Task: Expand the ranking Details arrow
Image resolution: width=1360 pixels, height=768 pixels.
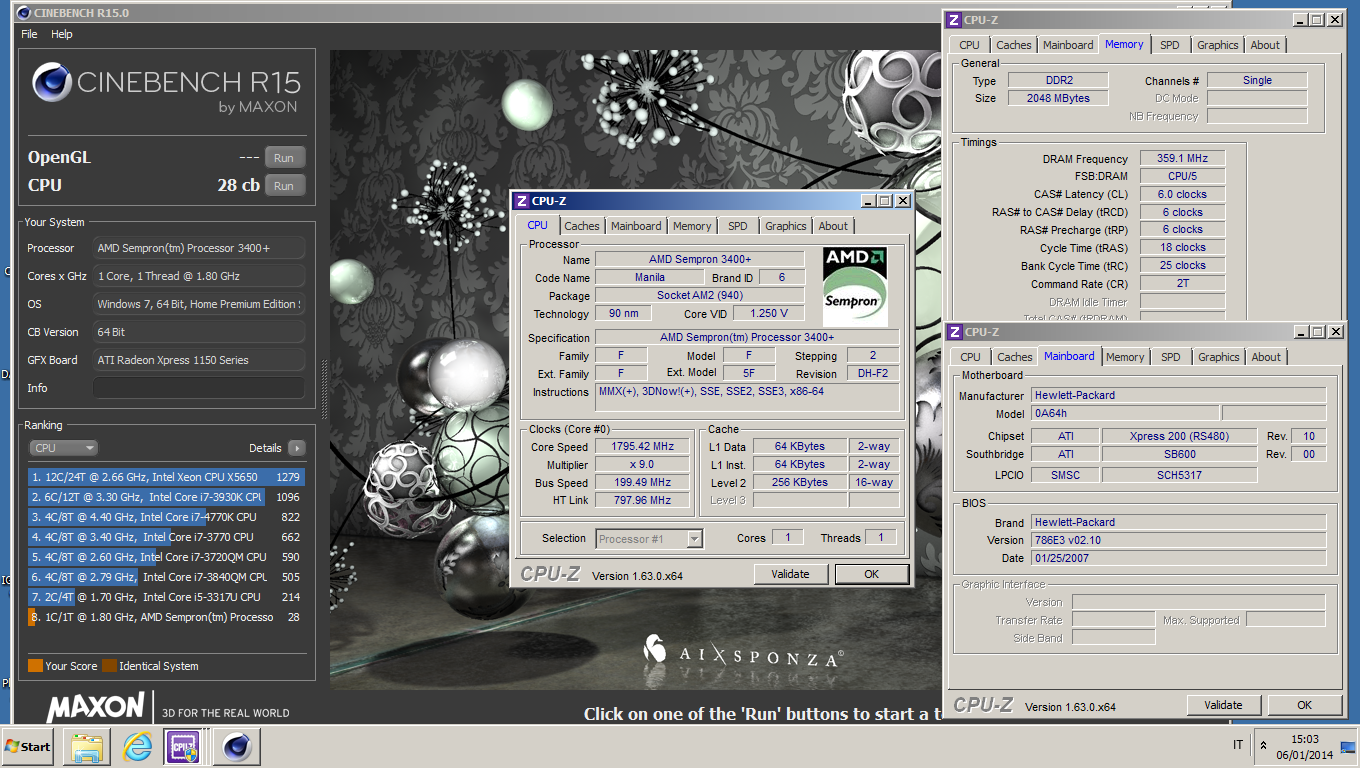Action: pyautogui.click(x=296, y=448)
